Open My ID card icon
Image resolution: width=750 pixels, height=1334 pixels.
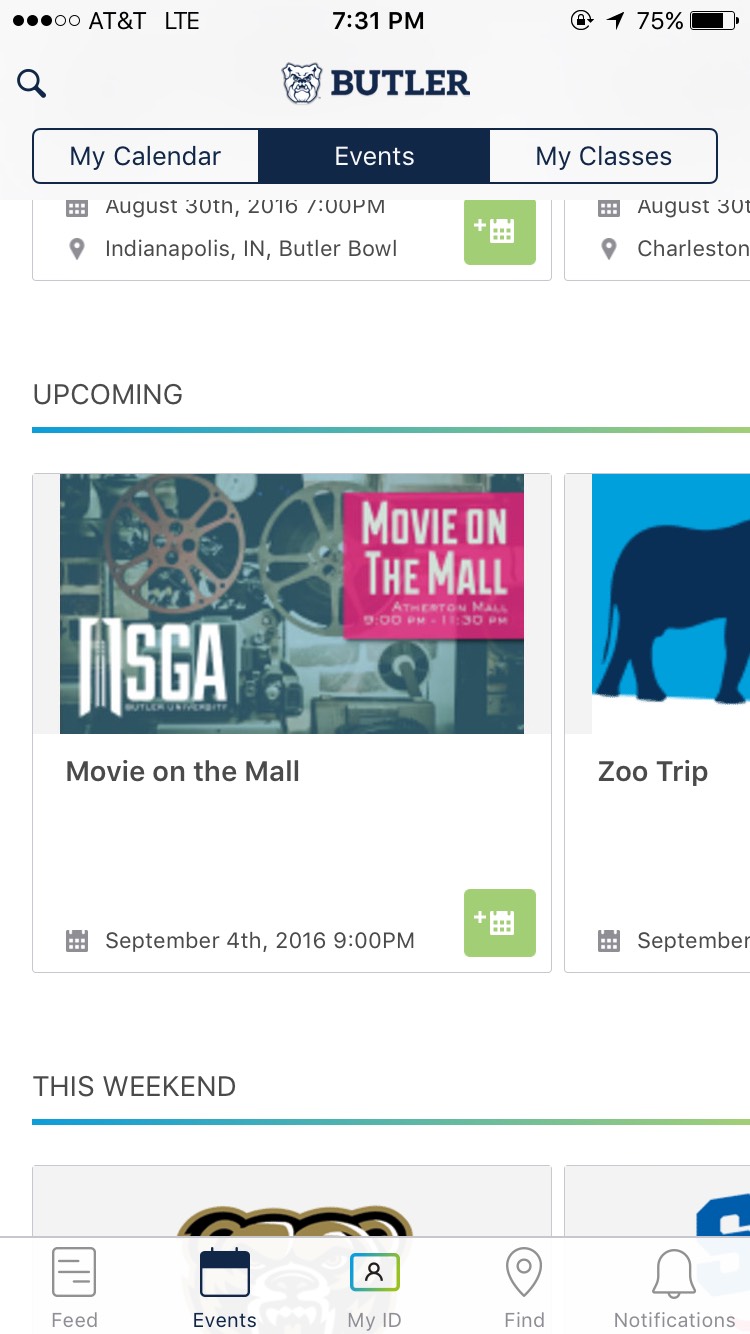point(375,1274)
